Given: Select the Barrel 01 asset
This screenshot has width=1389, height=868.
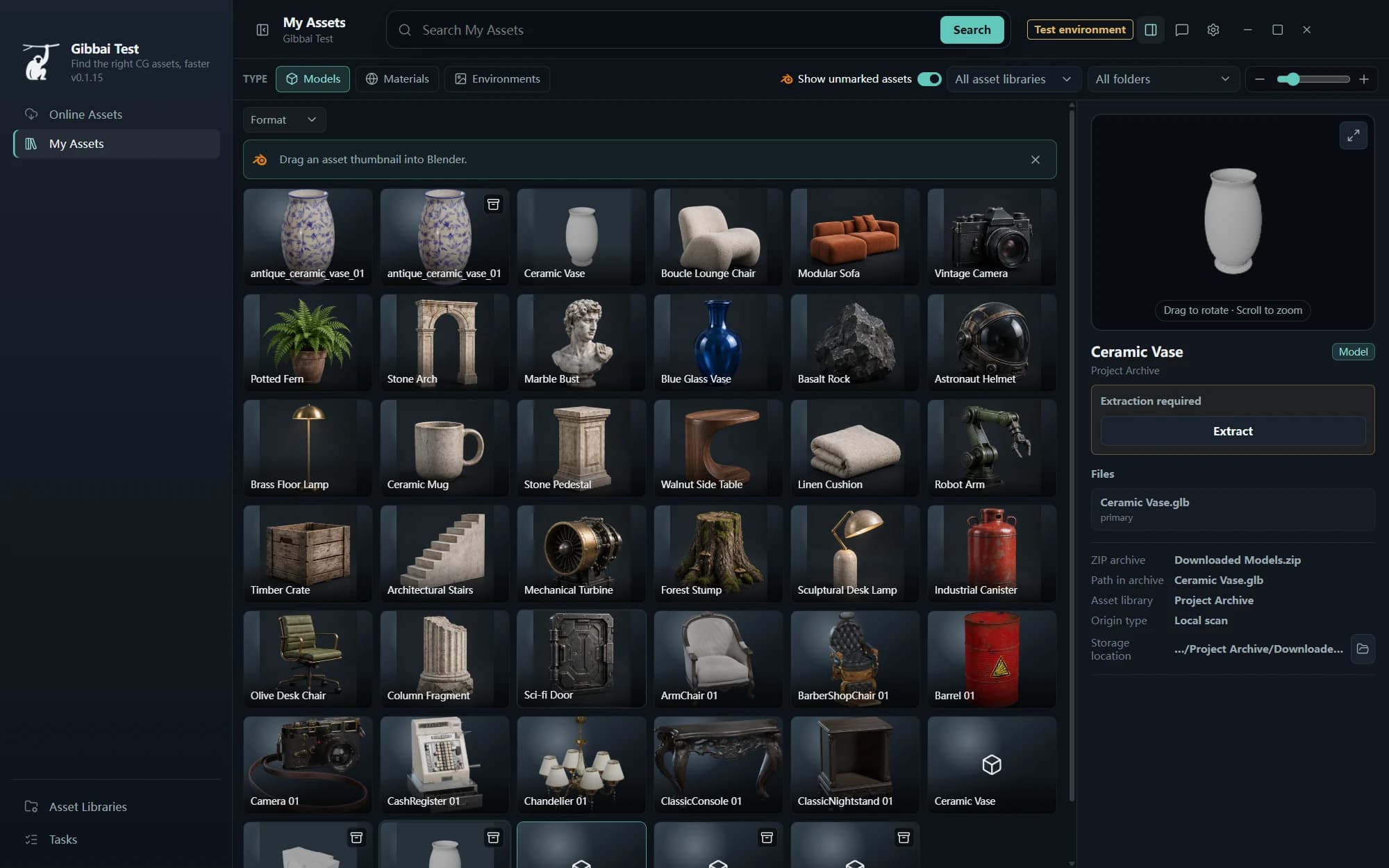Looking at the screenshot, I should (x=992, y=659).
